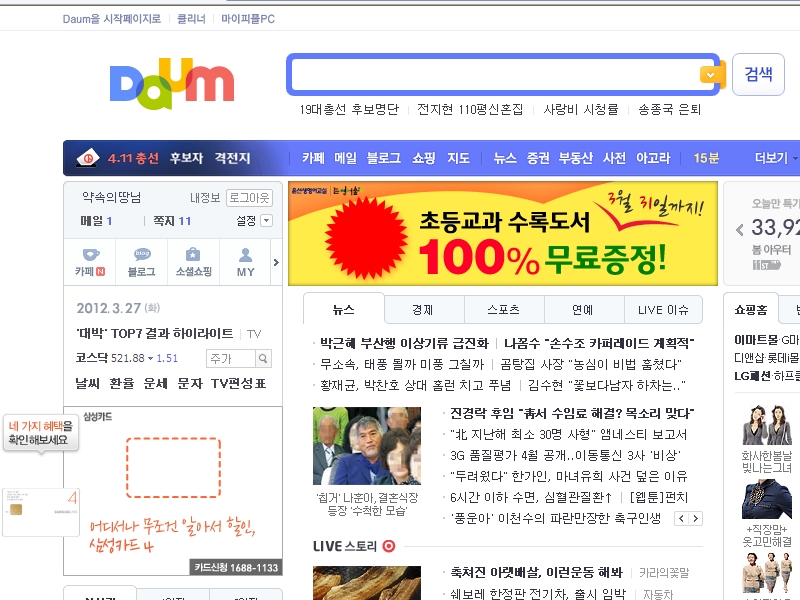Screen dimensions: 800x600
Task: Switch to the LIVE 이슈 tab
Action: pyautogui.click(x=663, y=310)
